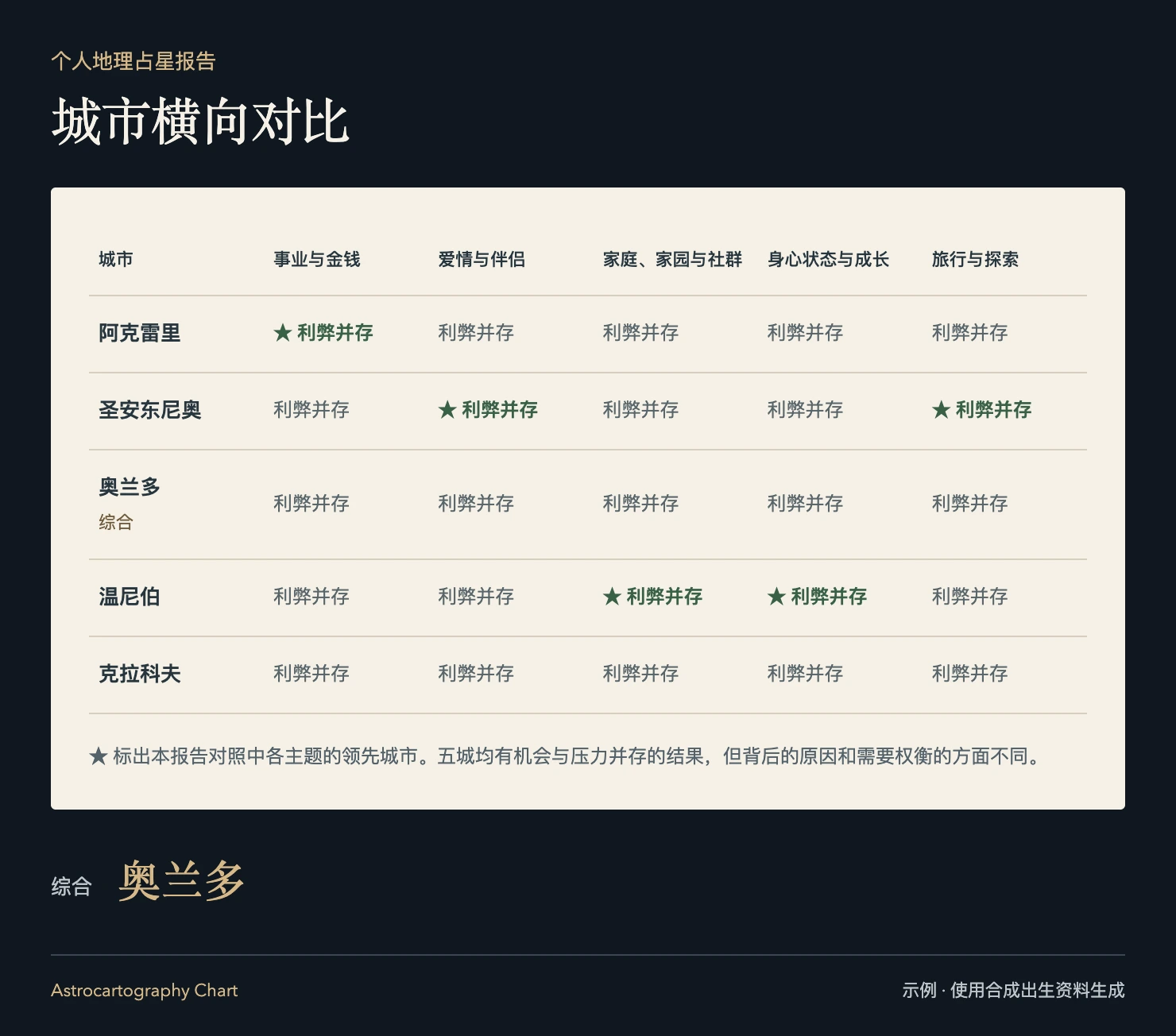Click the 综合 tag under 奥兰多 in table
This screenshot has height=1036, width=1176.
(x=116, y=522)
